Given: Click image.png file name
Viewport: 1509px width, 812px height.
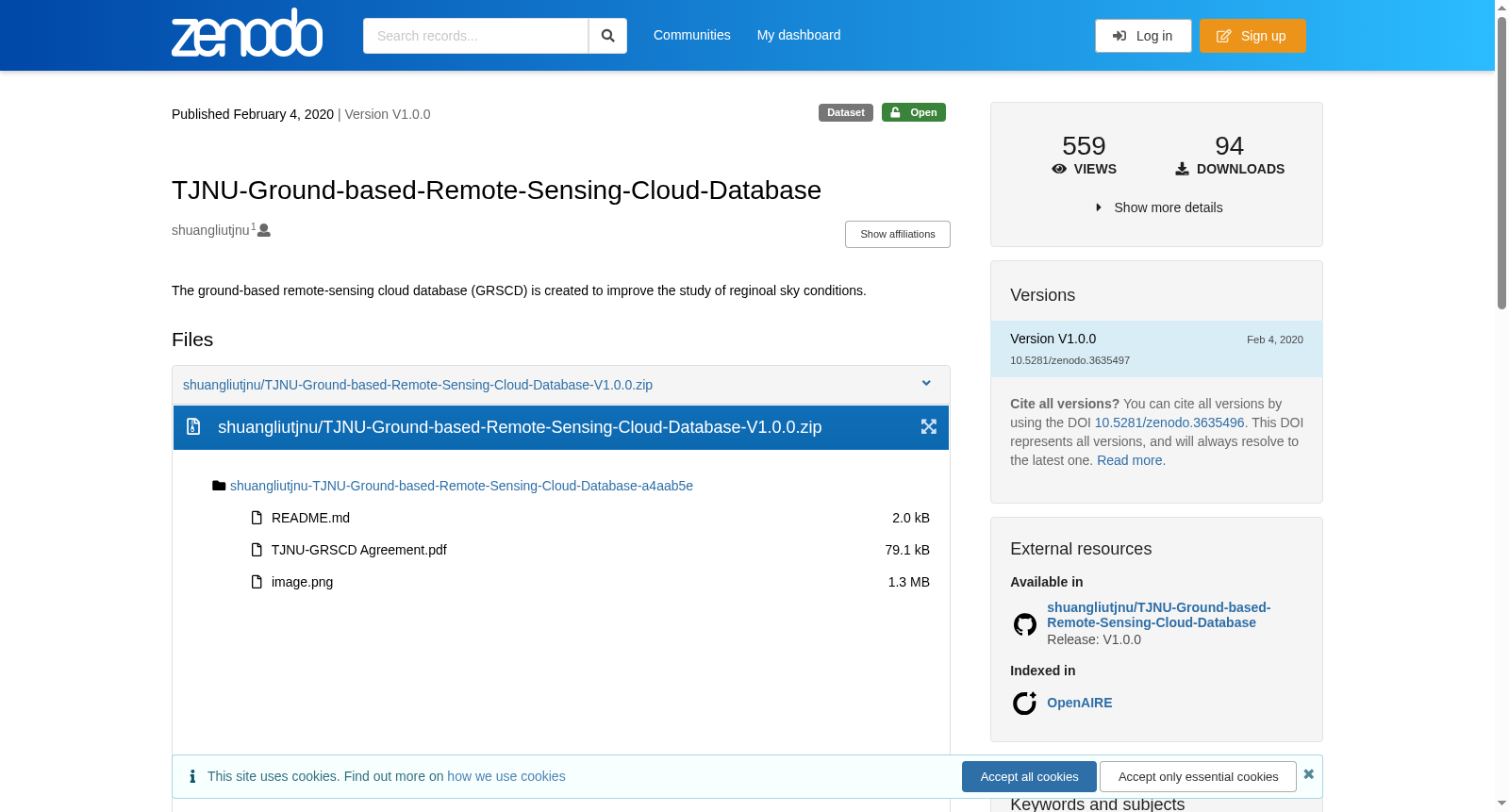Looking at the screenshot, I should pyautogui.click(x=302, y=582).
